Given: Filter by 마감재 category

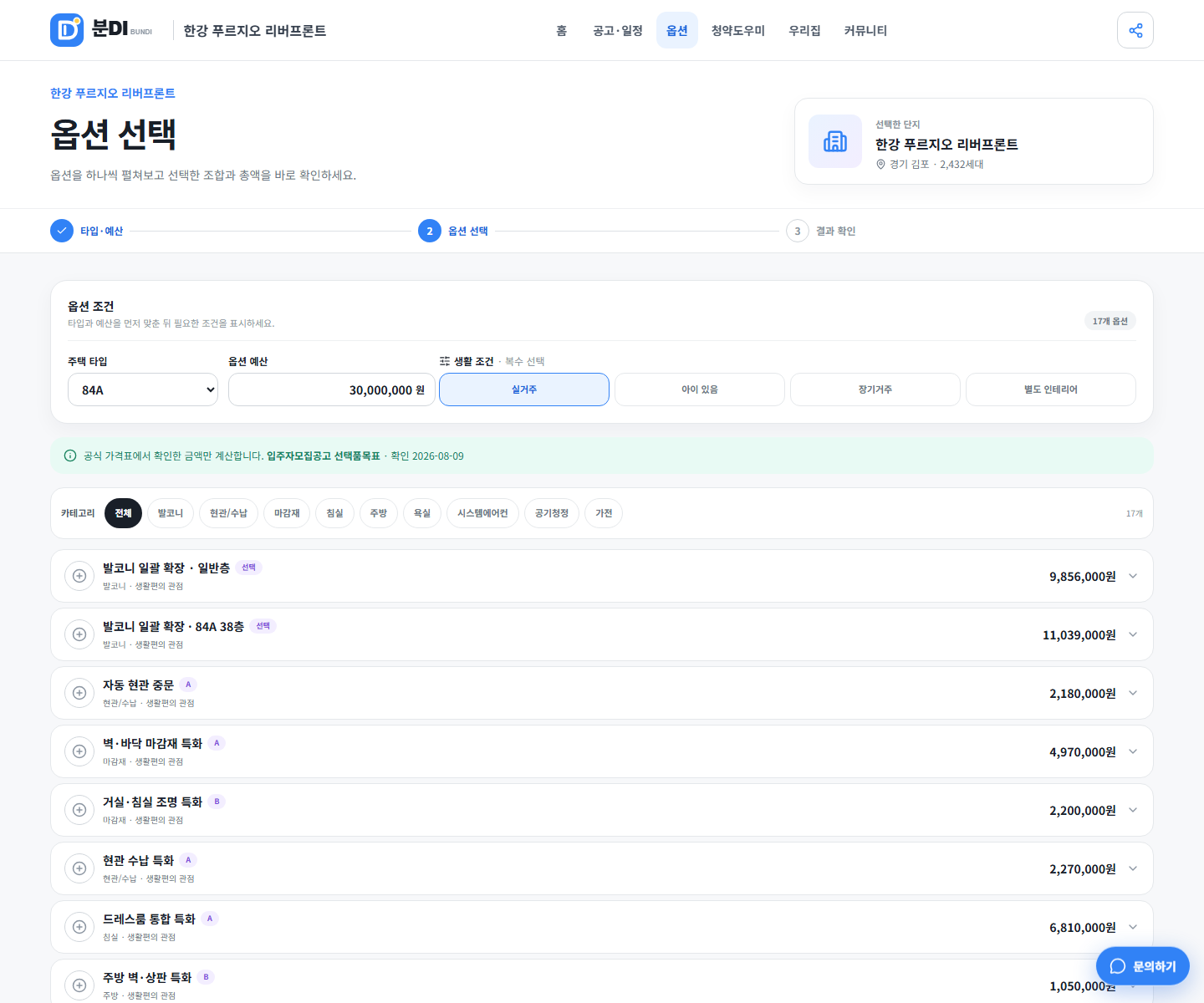Looking at the screenshot, I should pos(287,513).
